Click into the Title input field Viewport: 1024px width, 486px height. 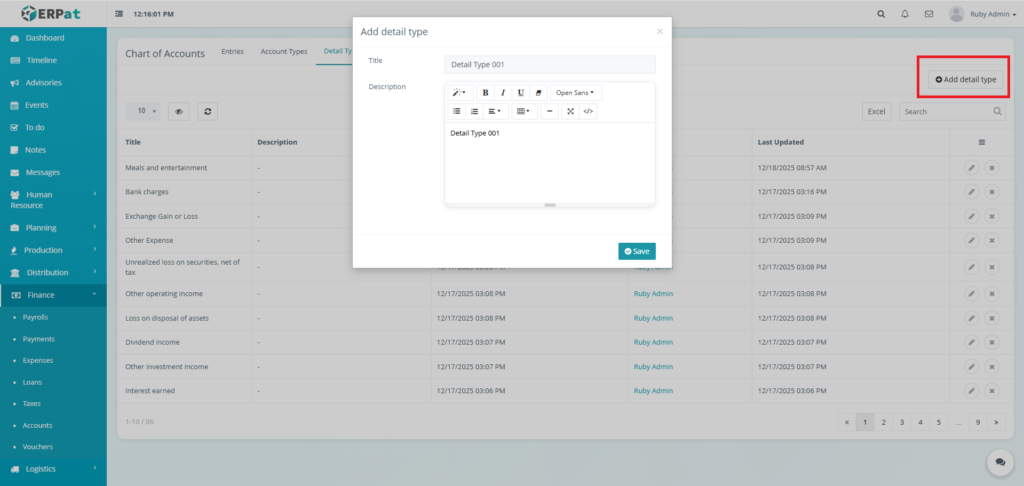[x=549, y=64]
